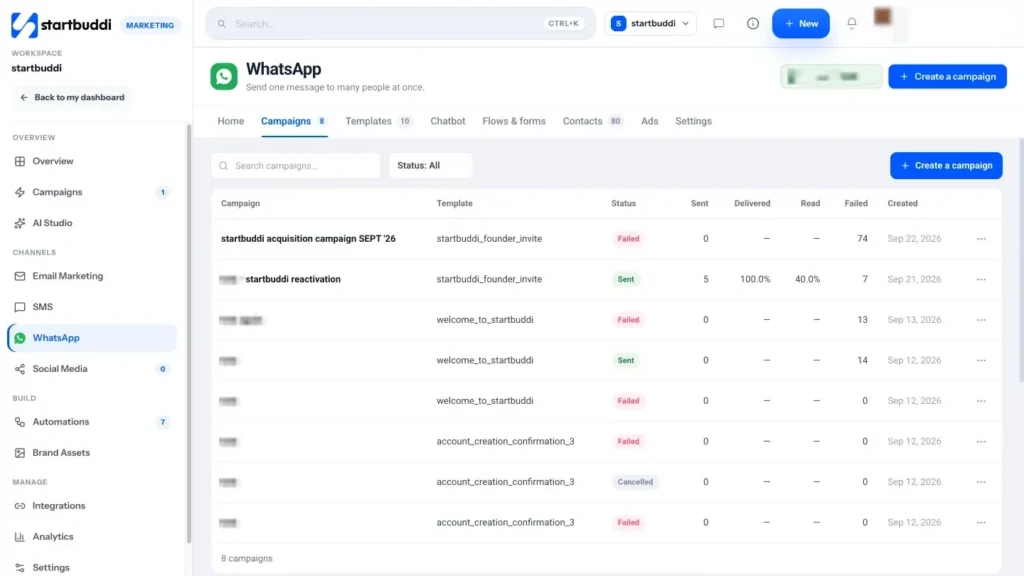1024x576 pixels.
Task: Click the MARKETING badge beside the logo
Action: pyautogui.click(x=150, y=25)
